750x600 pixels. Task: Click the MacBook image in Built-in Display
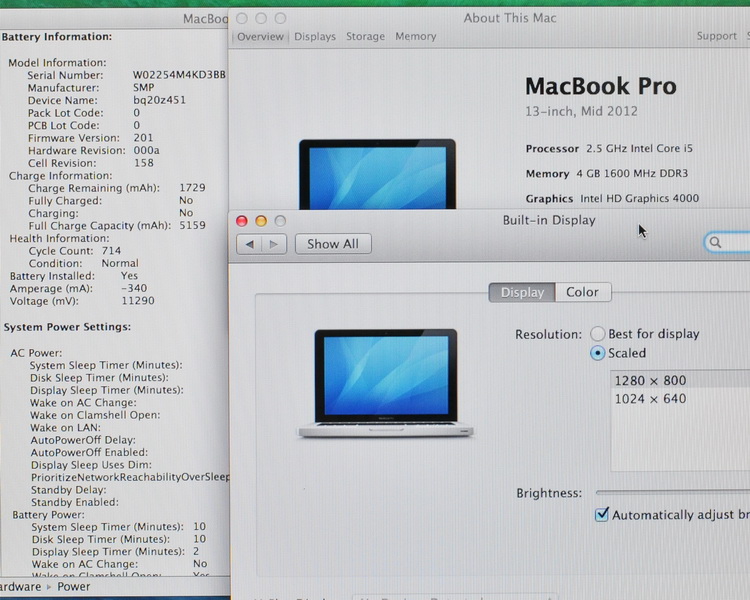(386, 383)
